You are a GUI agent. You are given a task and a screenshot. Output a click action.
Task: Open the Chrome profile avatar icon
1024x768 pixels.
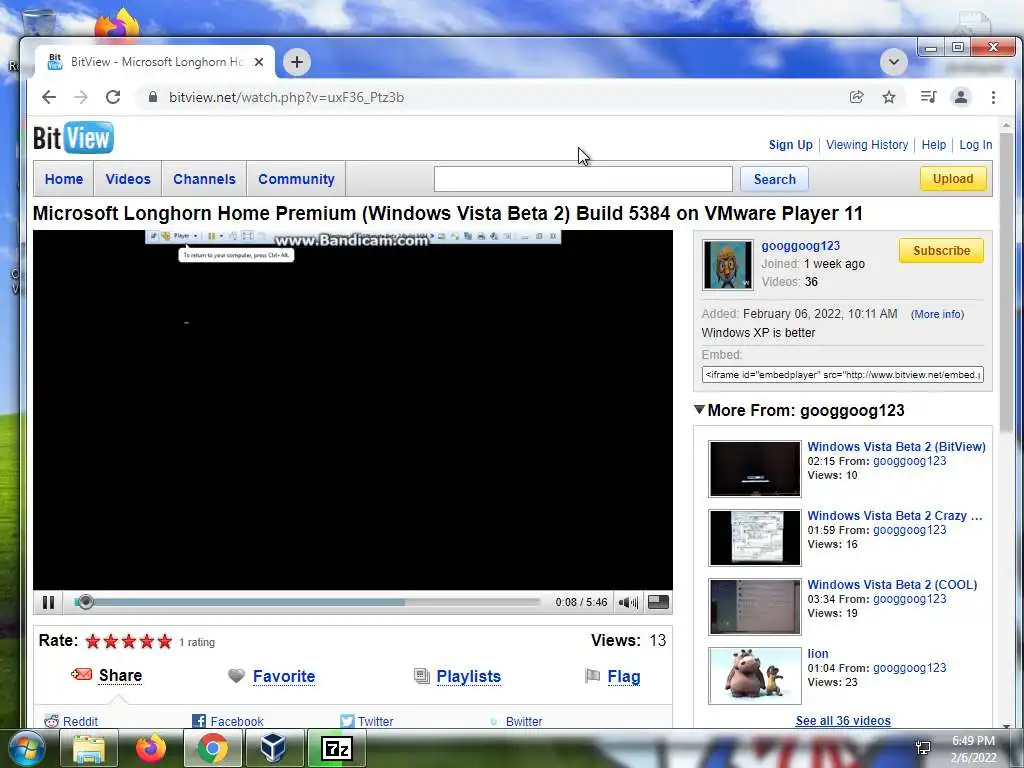click(x=961, y=97)
